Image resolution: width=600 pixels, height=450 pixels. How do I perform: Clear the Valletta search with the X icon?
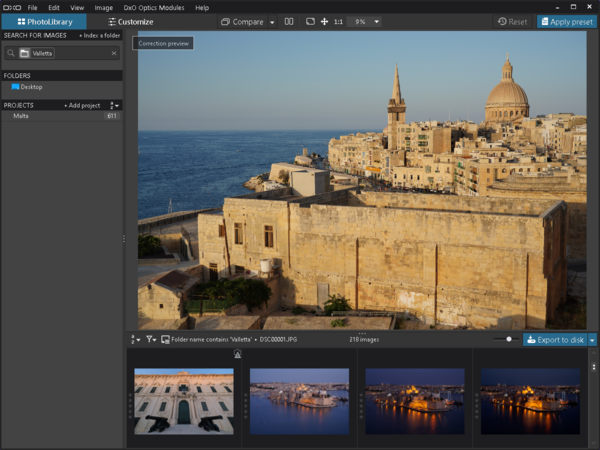113,53
